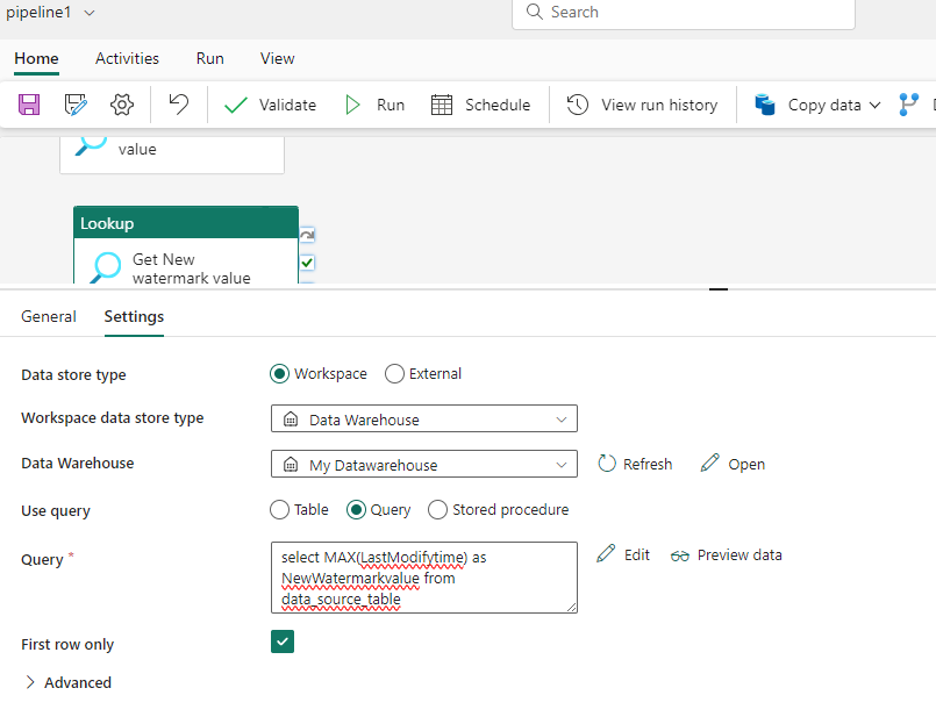Image resolution: width=936 pixels, height=724 pixels.
Task: Click the Preview data label
Action: (740, 555)
